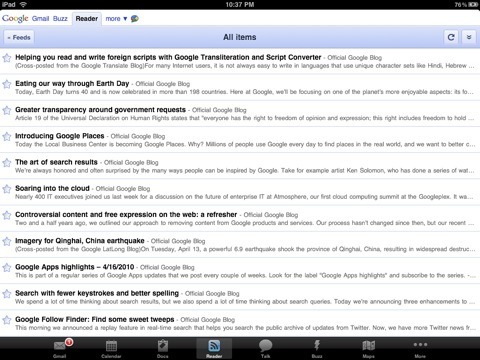Star 'Google Apps highlights – 4/16/2010' item

[x=7, y=268]
